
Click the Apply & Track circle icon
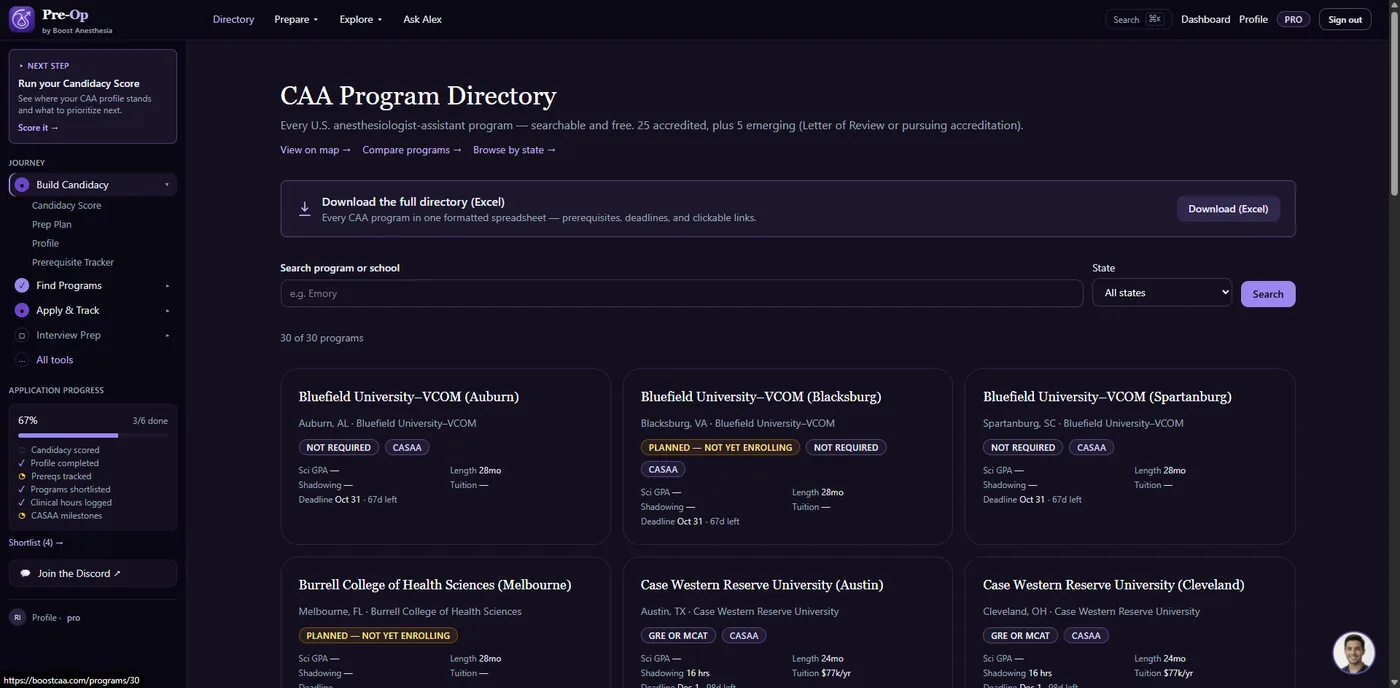coord(22,311)
